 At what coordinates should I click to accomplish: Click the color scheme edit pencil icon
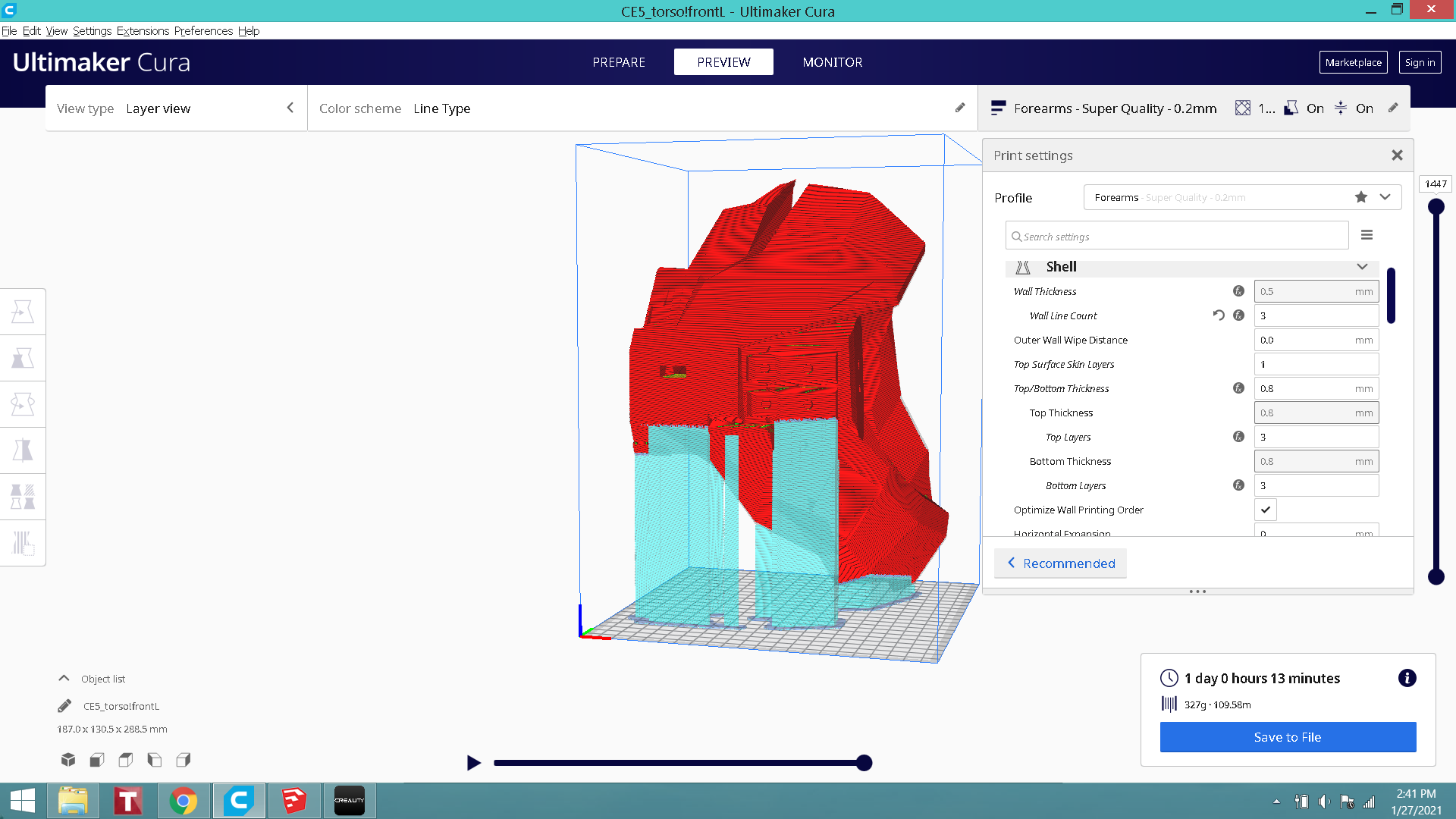[960, 108]
